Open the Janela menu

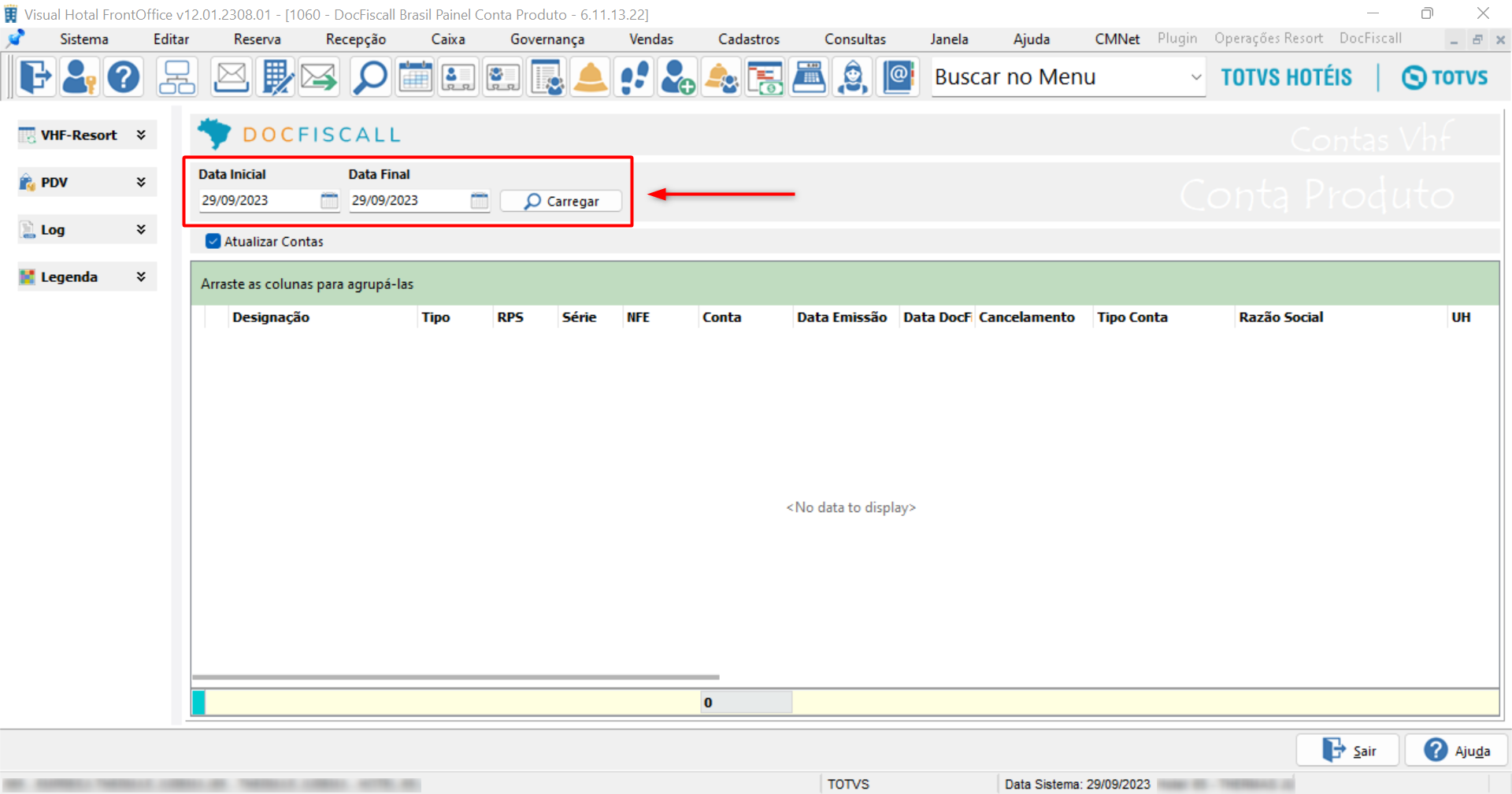[x=949, y=39]
